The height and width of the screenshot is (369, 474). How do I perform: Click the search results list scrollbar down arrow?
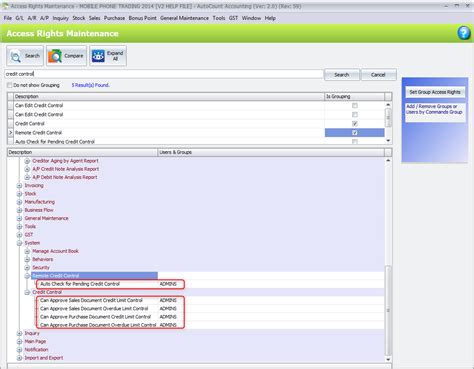pos(388,141)
